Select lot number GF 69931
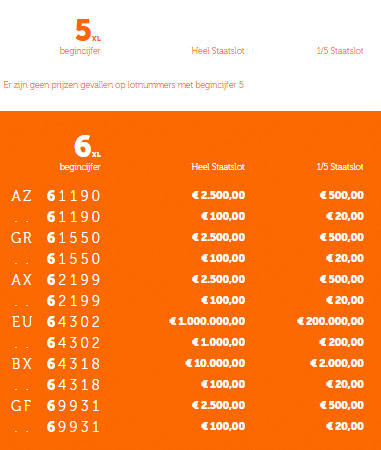This screenshot has width=381, height=450. click(x=56, y=406)
